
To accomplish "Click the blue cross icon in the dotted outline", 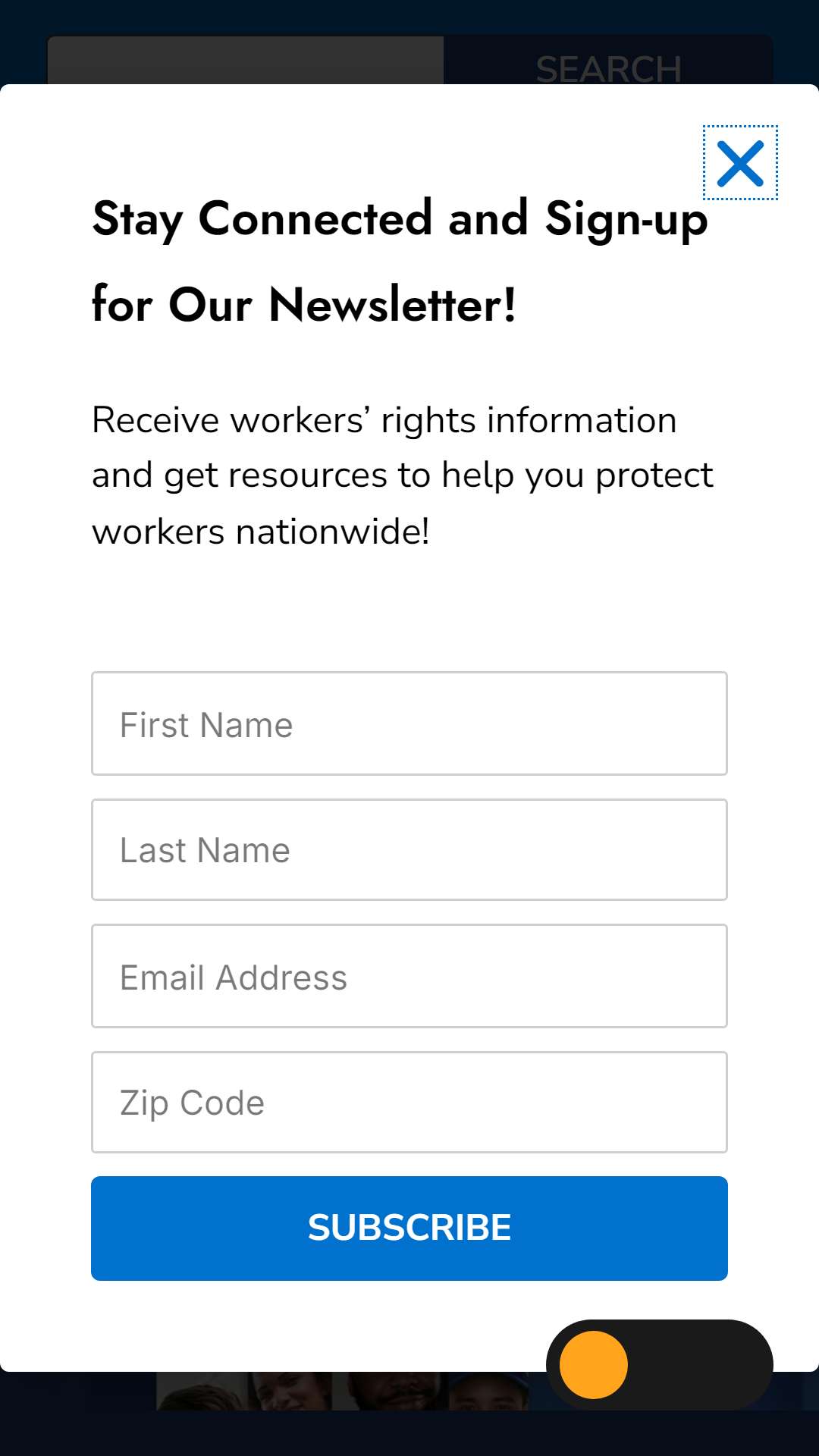I will point(740,163).
